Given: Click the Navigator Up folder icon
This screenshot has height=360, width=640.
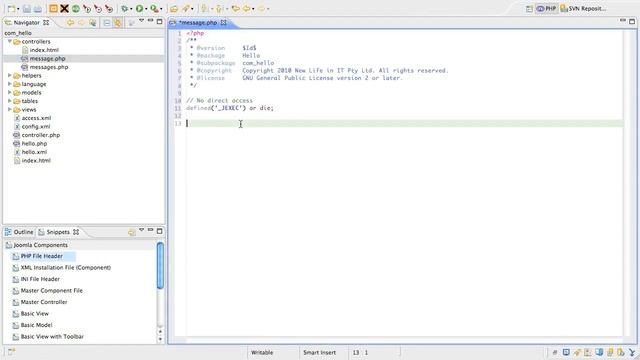Looking at the screenshot, I should pyautogui.click(x=93, y=22).
